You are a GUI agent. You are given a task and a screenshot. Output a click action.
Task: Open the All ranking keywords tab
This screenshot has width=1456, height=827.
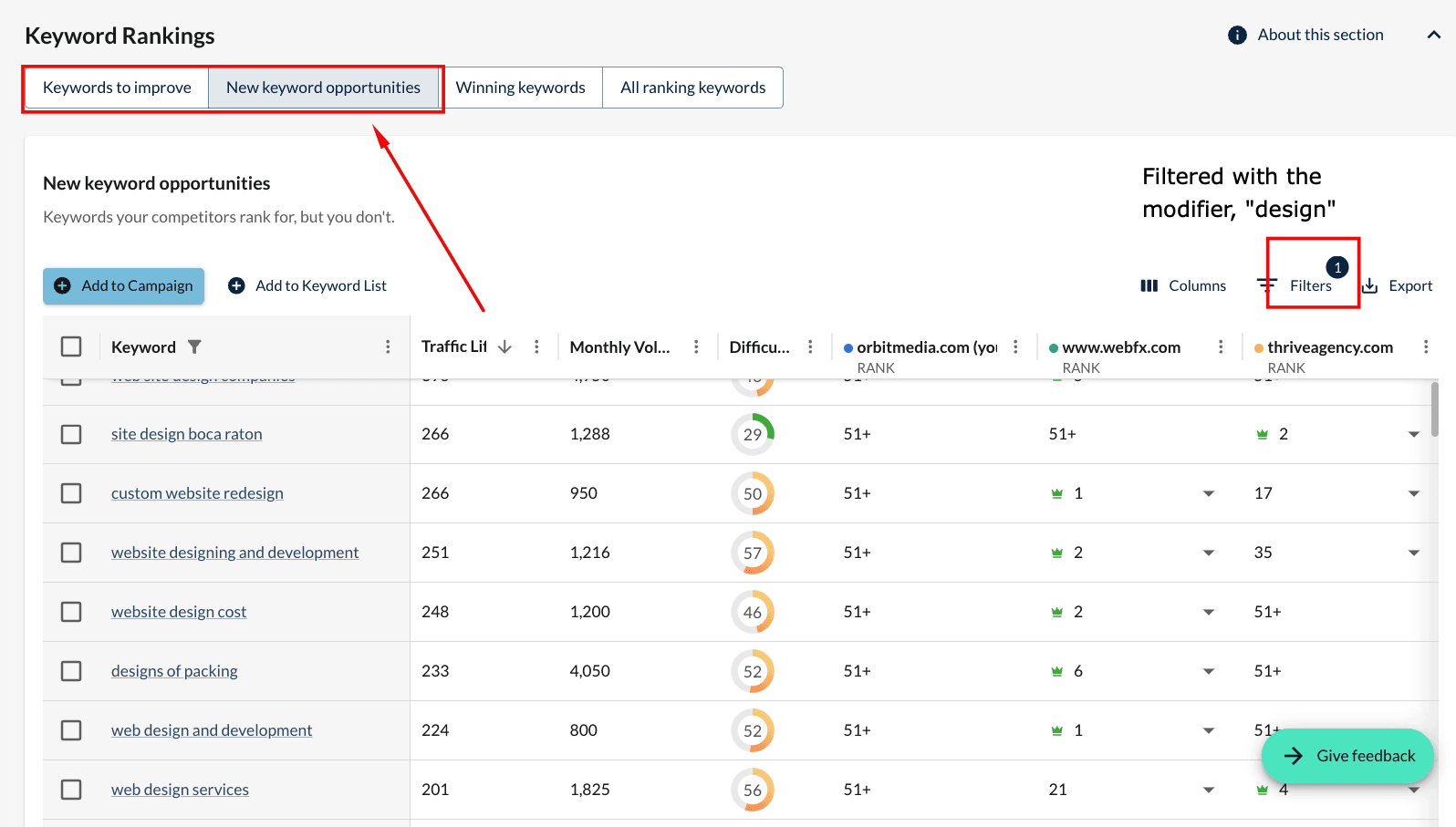692,88
